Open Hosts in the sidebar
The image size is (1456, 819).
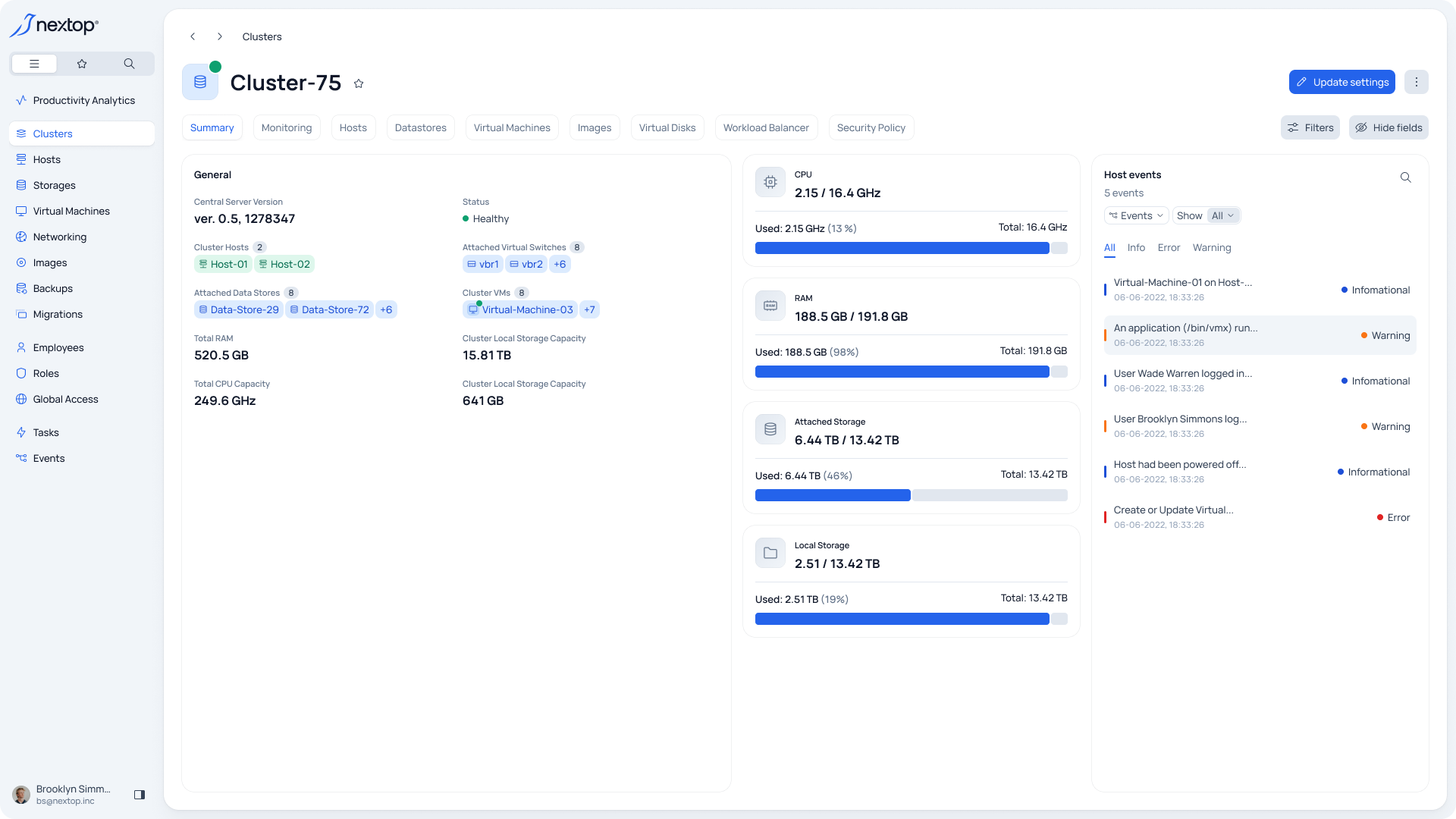click(x=82, y=159)
